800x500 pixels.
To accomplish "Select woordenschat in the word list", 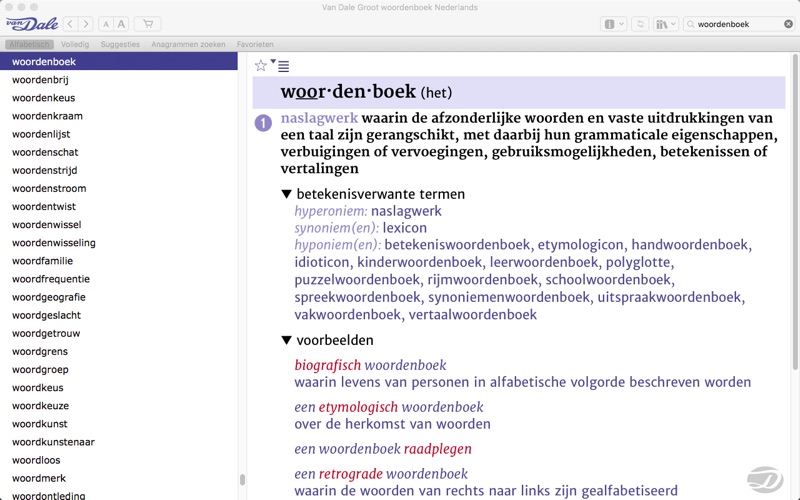I will click(118, 152).
